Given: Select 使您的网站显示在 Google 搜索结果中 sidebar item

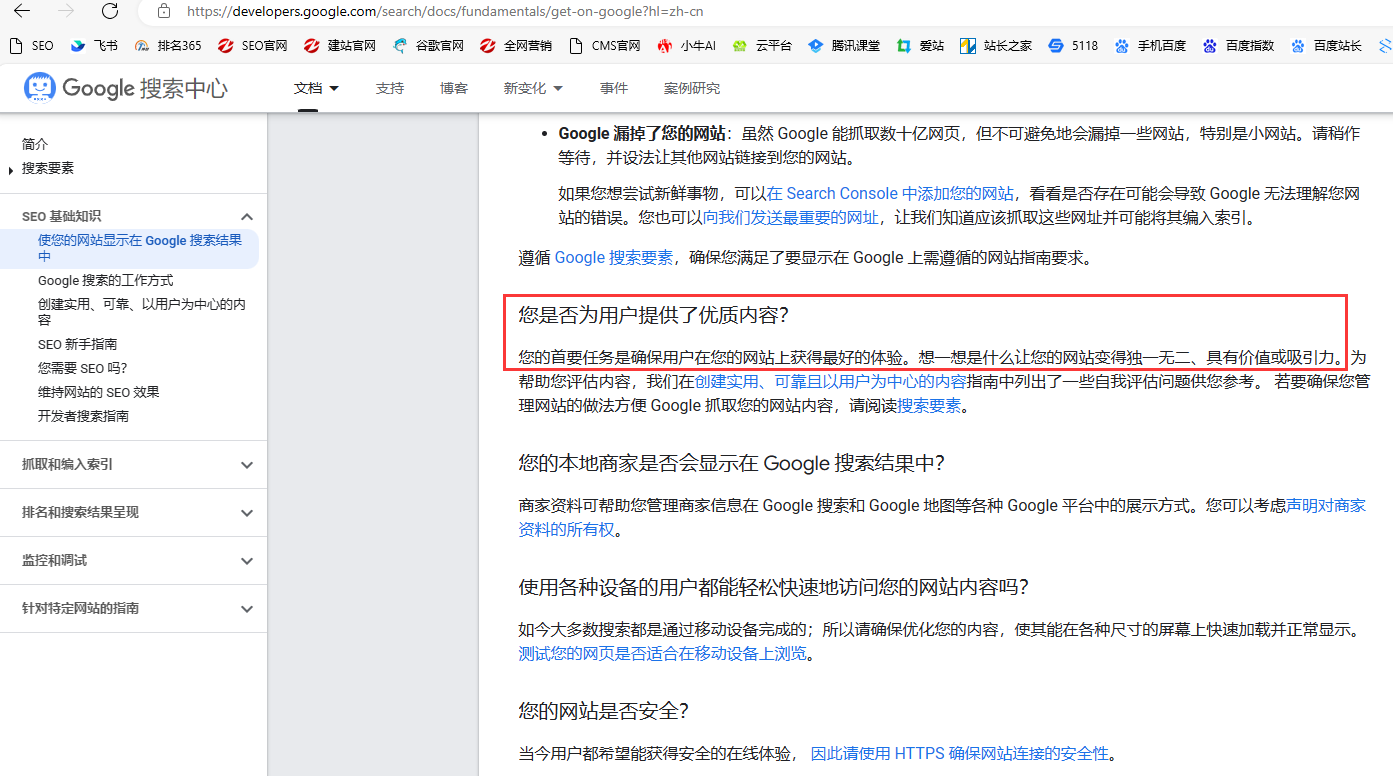Looking at the screenshot, I should [x=140, y=248].
